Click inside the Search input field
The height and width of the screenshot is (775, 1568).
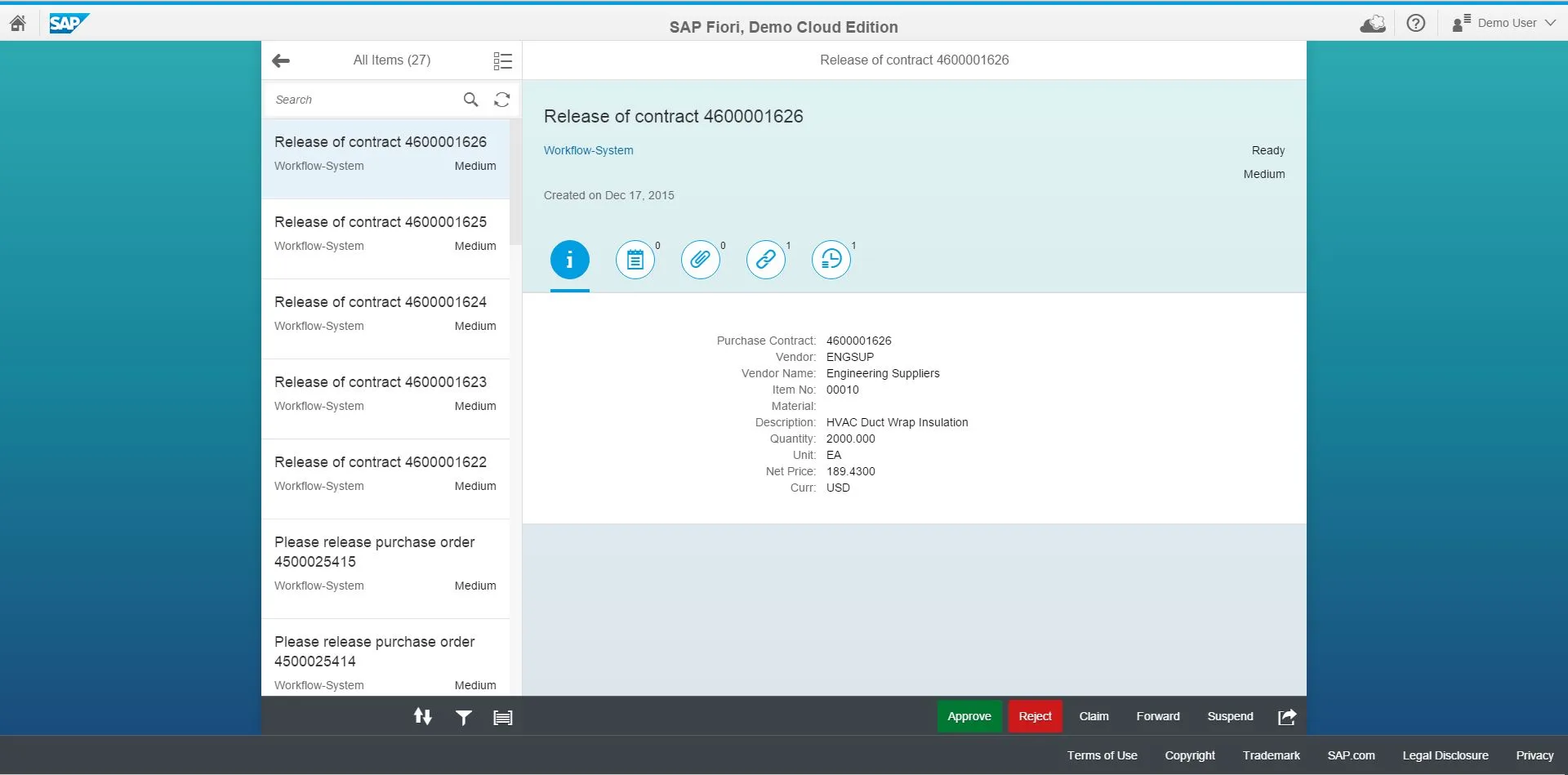[363, 100]
